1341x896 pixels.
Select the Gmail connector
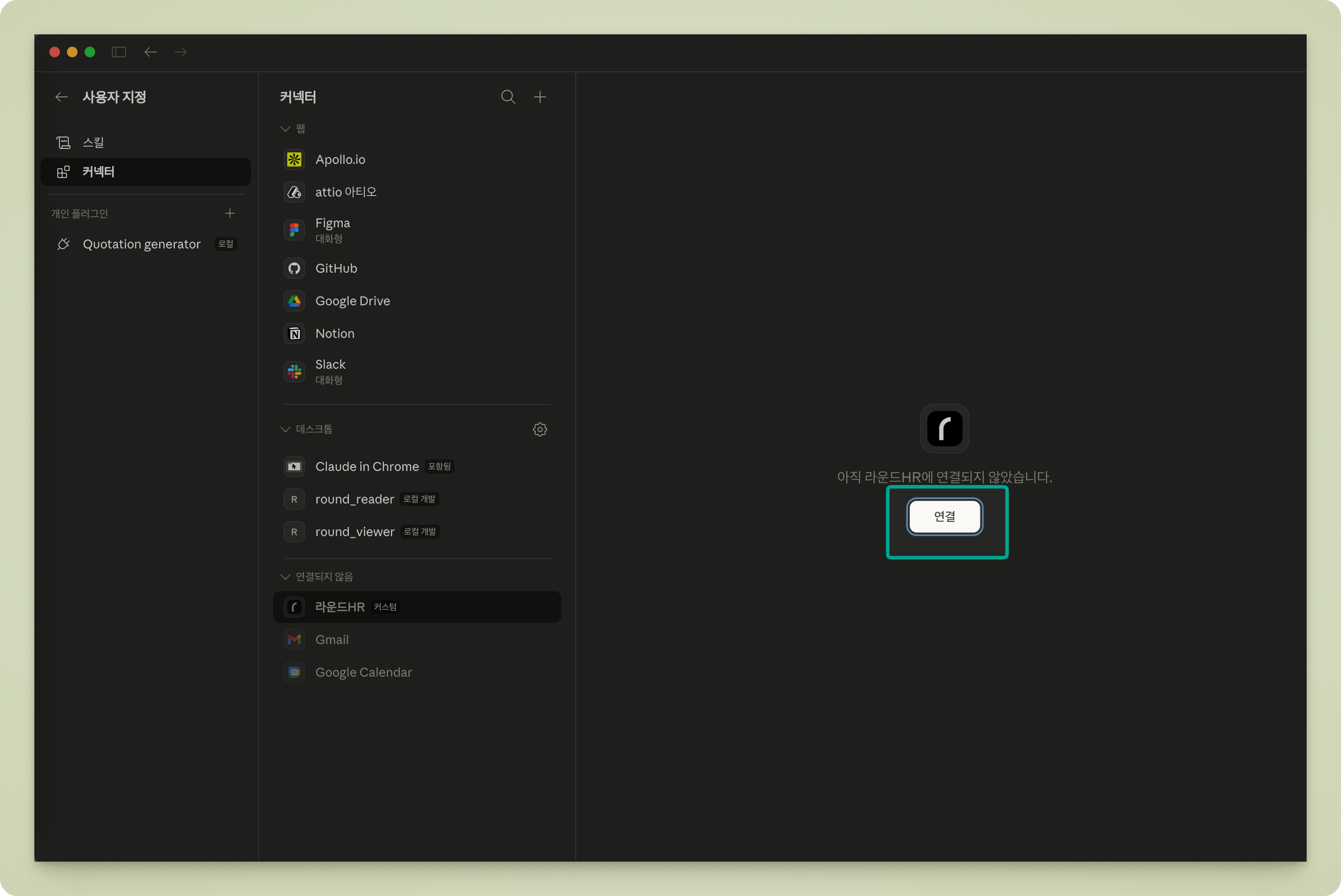(x=332, y=640)
